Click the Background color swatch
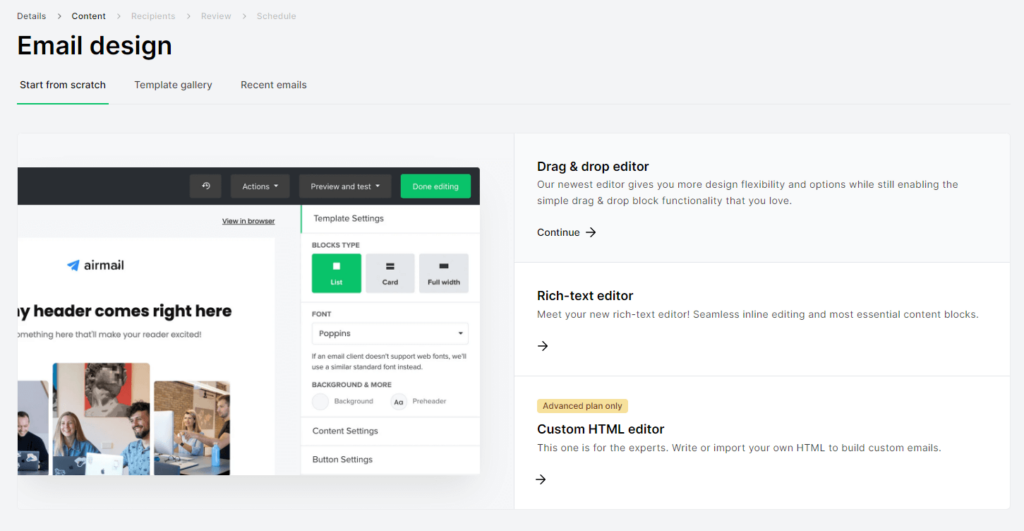1024x531 pixels. [320, 402]
